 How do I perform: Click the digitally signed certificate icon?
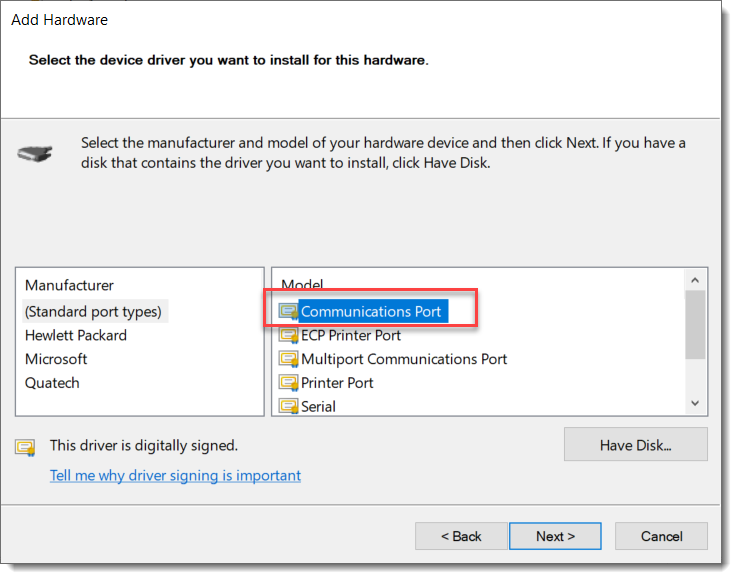25,447
